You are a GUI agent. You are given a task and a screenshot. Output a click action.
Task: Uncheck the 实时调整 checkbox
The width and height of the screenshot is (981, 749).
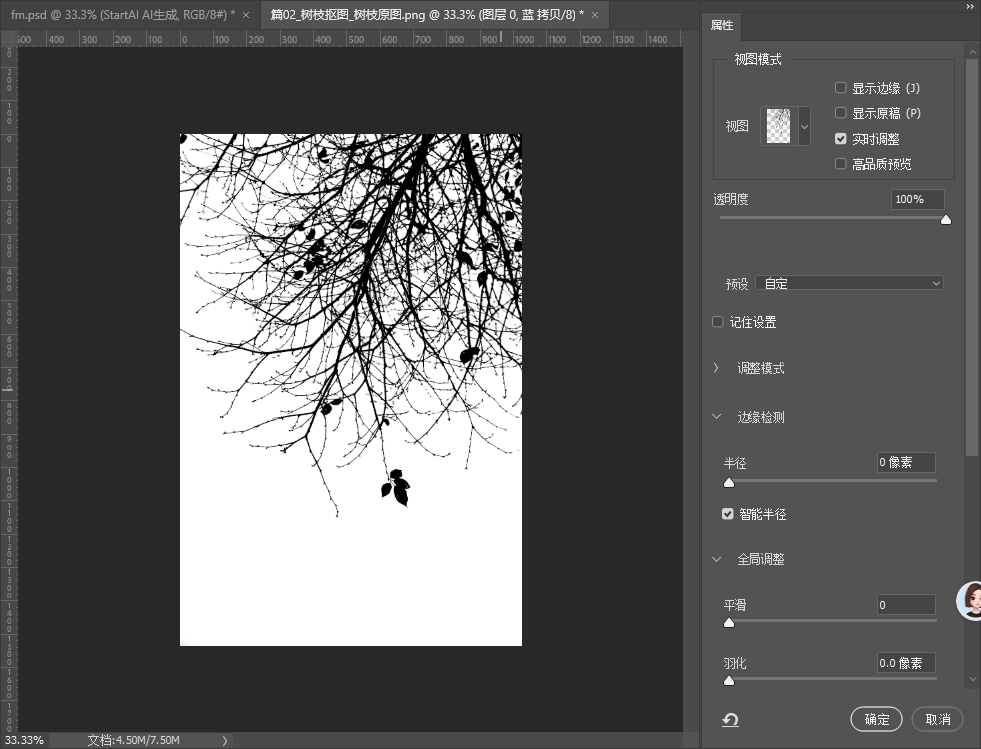(841, 138)
